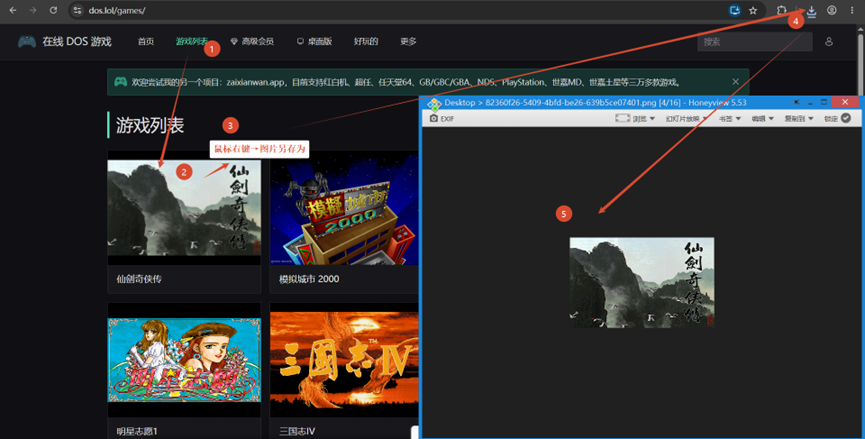Click the 三国志IV cover image
This screenshot has height=439, width=865.
pyautogui.click(x=344, y=362)
